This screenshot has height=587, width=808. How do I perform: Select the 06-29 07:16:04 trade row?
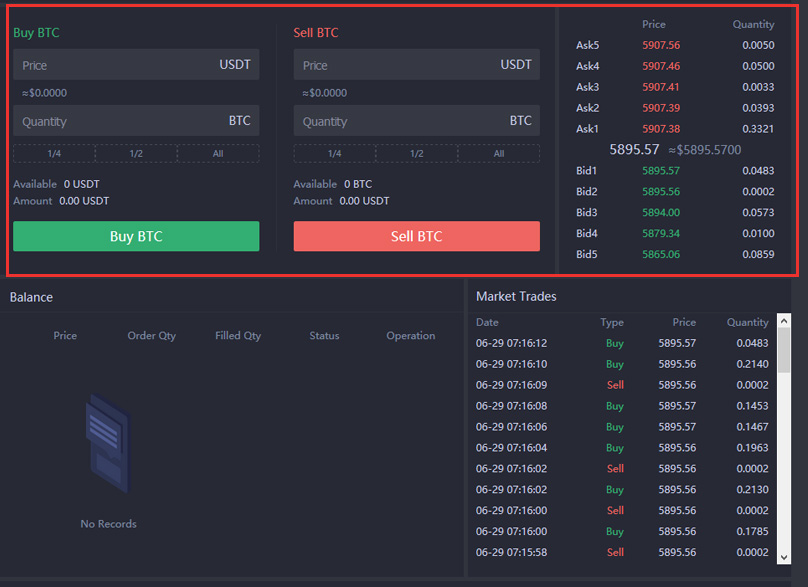[622, 448]
